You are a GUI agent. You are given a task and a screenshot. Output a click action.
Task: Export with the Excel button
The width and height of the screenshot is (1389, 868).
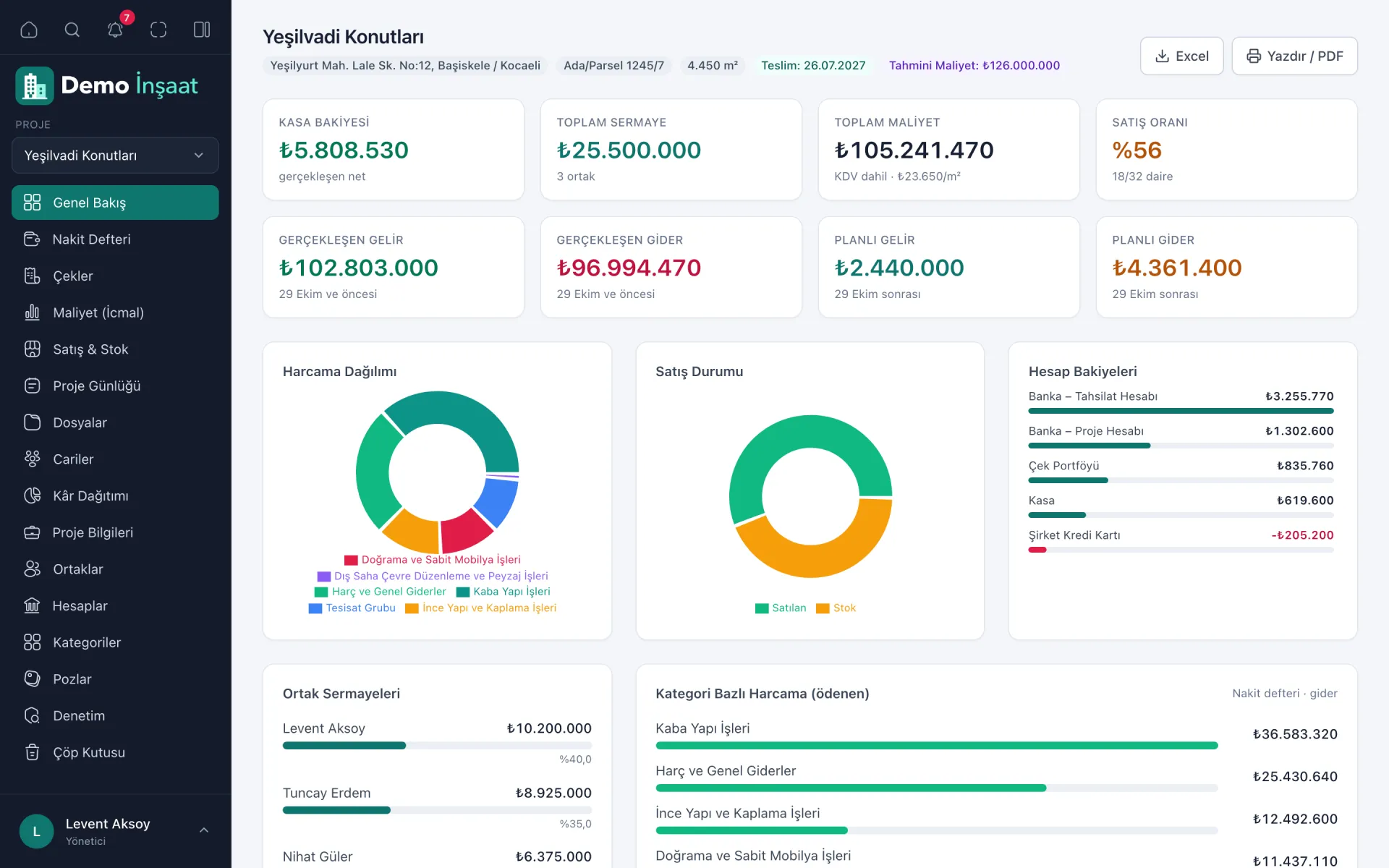[x=1181, y=56]
